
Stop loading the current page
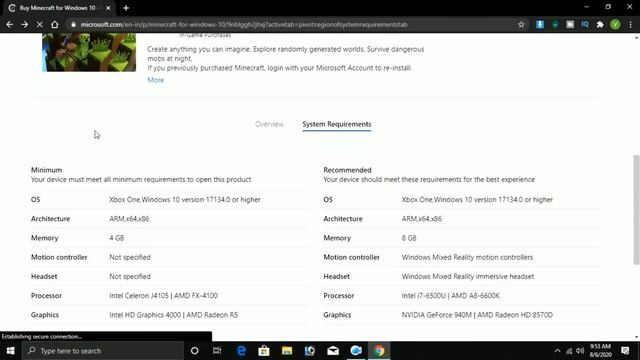tap(40, 24)
